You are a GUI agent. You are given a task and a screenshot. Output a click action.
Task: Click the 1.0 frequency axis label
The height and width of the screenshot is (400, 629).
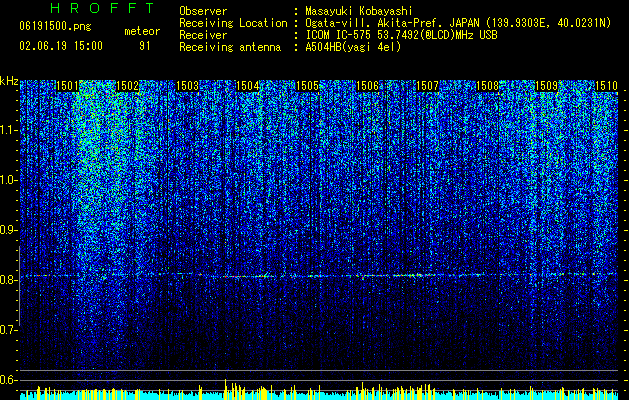[x=8, y=180]
